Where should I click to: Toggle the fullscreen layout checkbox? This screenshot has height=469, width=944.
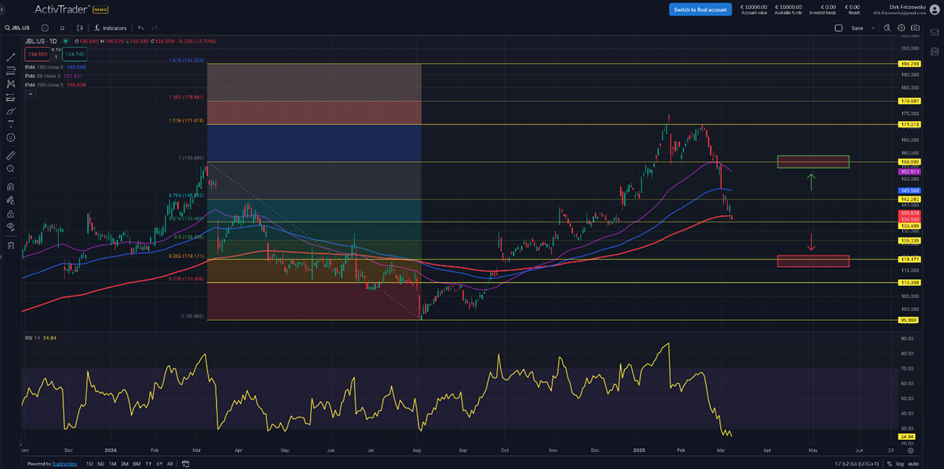838,28
